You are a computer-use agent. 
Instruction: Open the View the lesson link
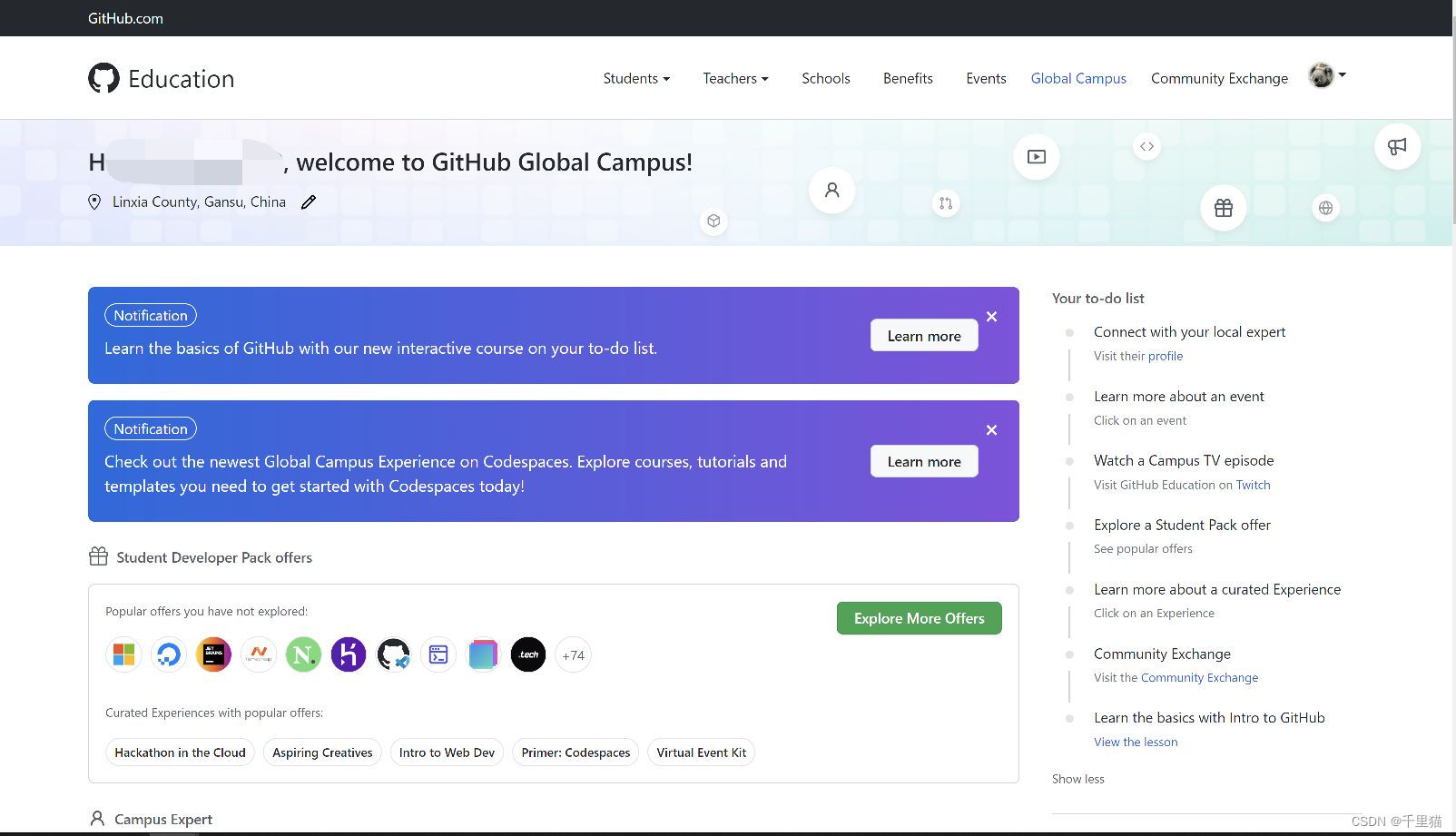[x=1136, y=742]
